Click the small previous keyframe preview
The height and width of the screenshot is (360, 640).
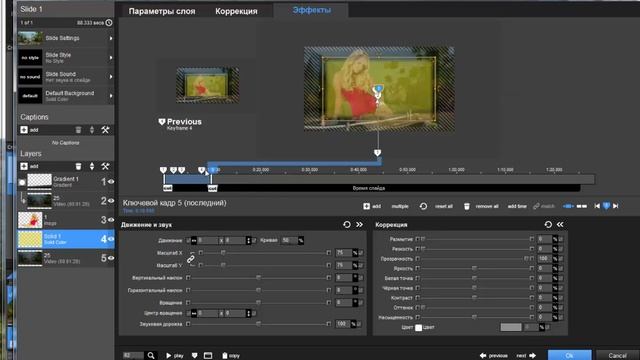[x=208, y=85]
